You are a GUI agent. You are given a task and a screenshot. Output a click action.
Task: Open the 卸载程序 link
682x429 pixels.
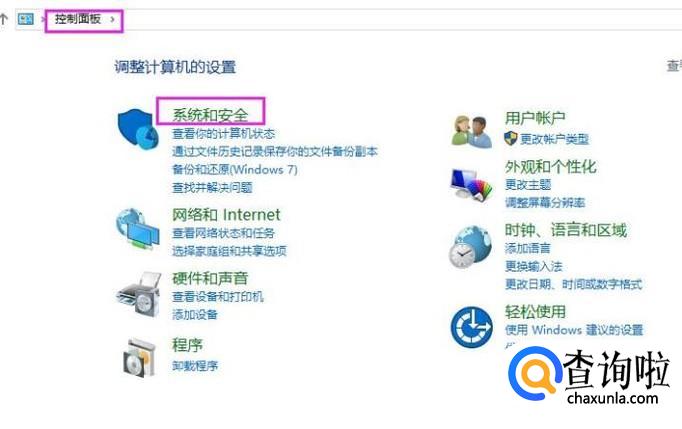[x=195, y=365]
